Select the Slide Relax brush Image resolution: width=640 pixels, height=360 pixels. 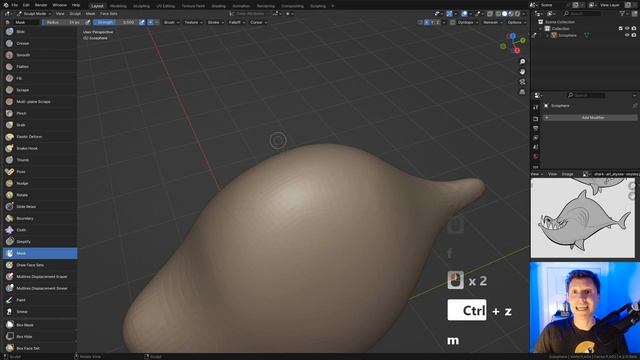click(40, 207)
